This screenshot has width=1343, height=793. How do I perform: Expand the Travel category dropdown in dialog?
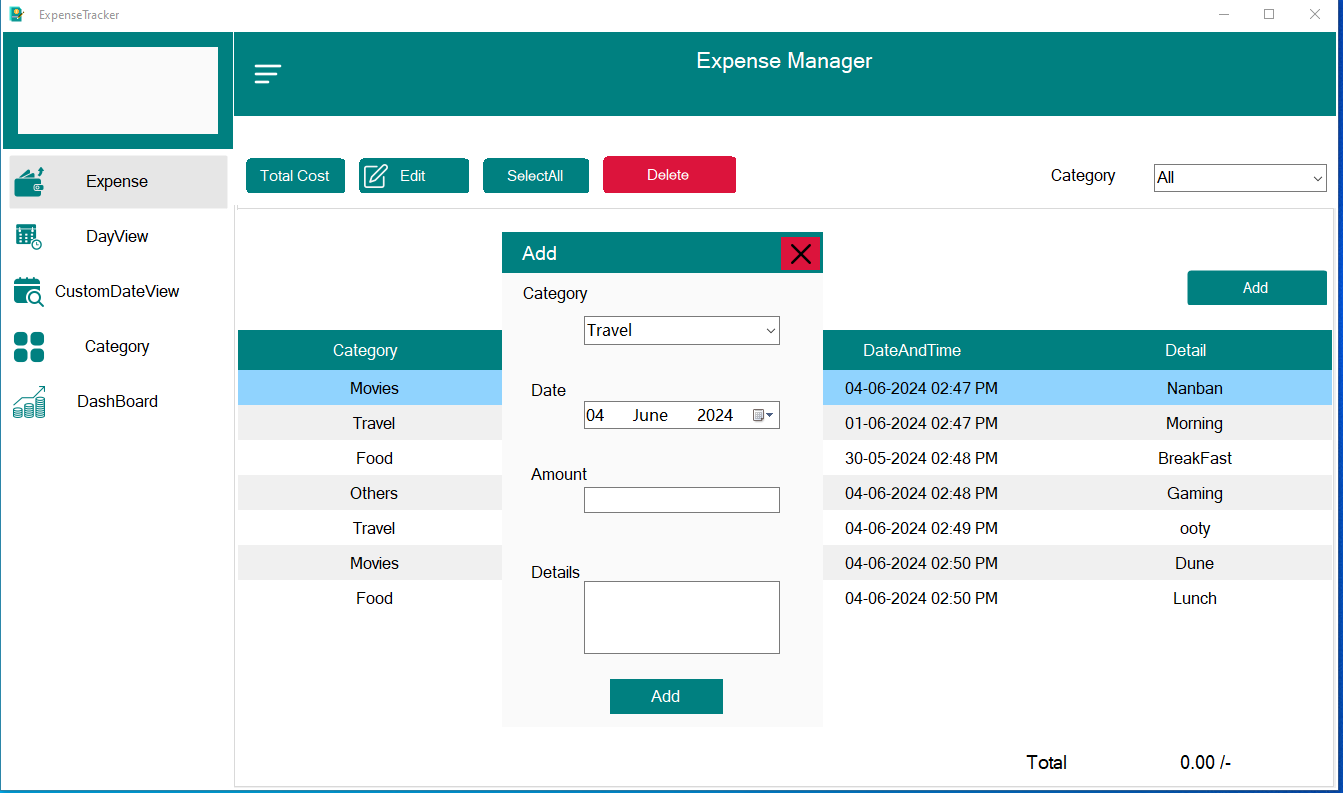[770, 330]
